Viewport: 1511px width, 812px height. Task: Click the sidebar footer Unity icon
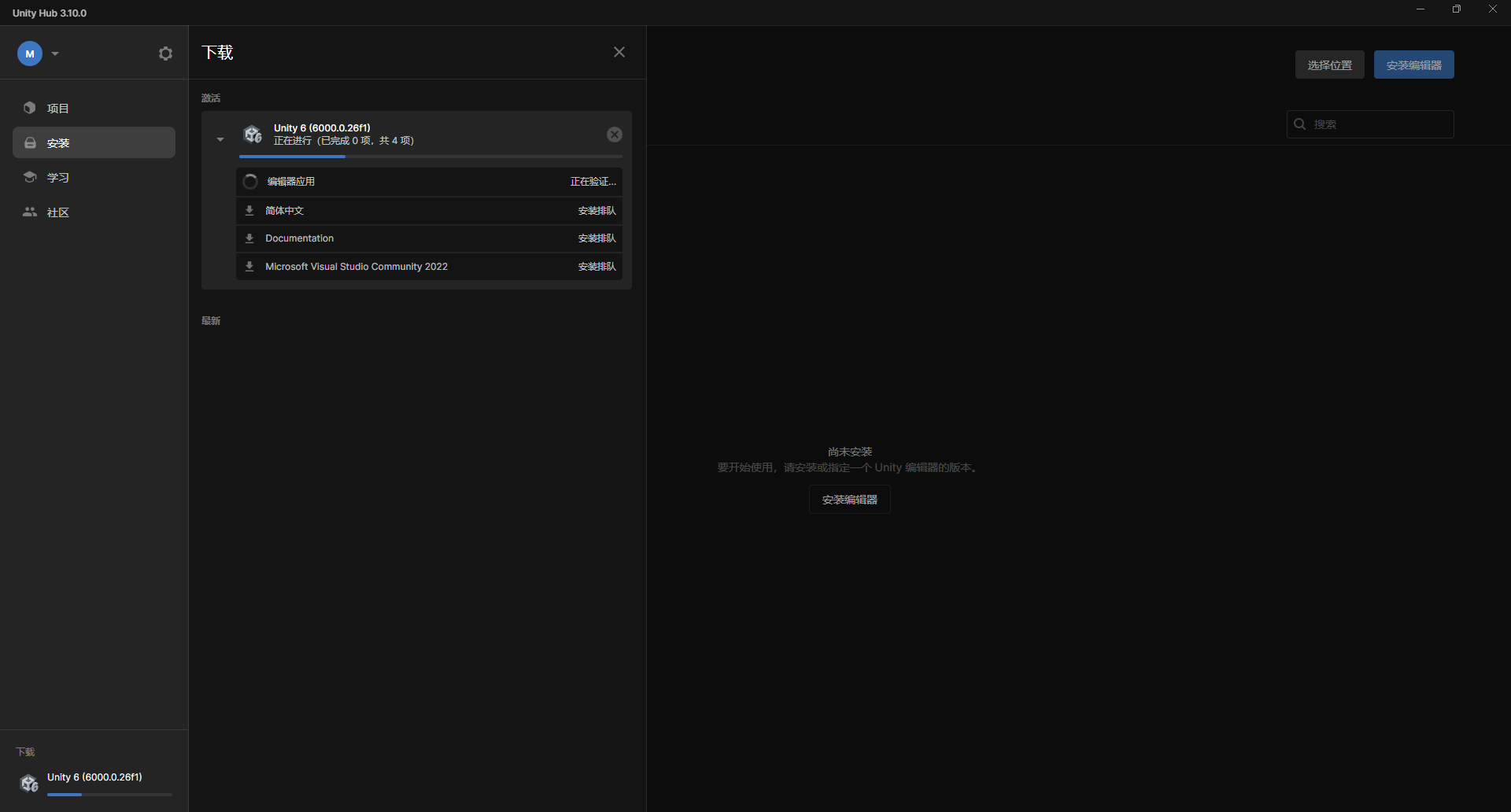pos(29,783)
